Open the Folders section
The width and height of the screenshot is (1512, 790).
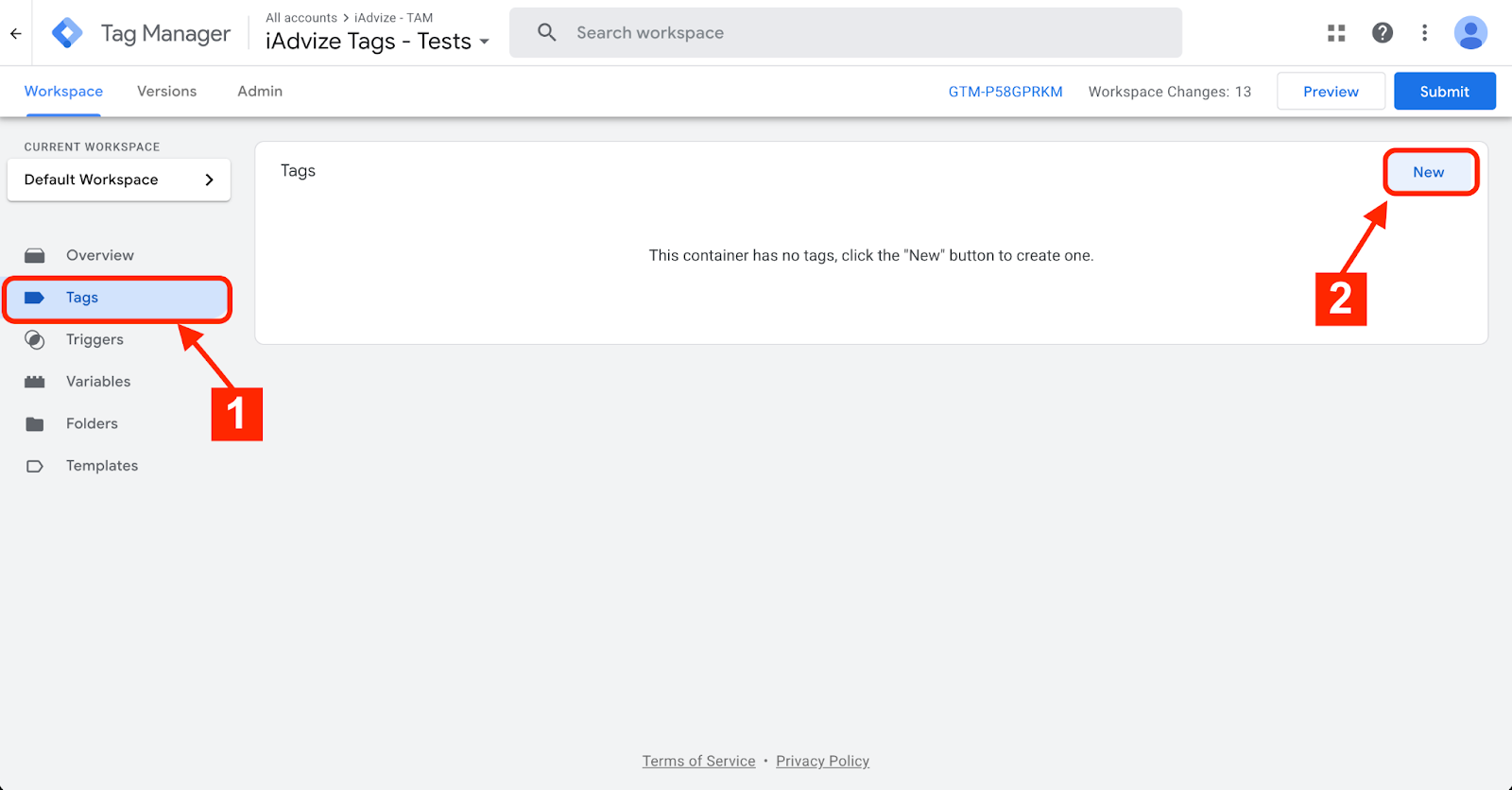click(92, 424)
